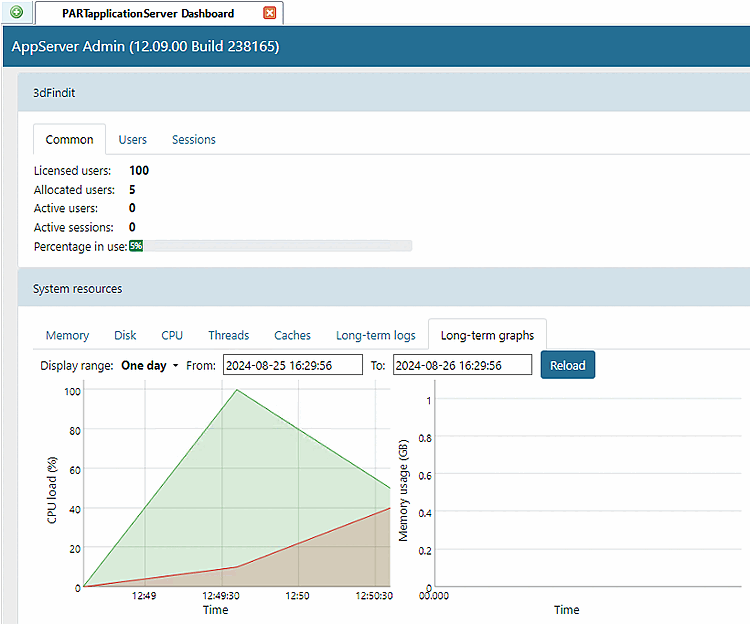The image size is (750, 624).
Task: Switch to the Common tab
Action: [x=69, y=140]
